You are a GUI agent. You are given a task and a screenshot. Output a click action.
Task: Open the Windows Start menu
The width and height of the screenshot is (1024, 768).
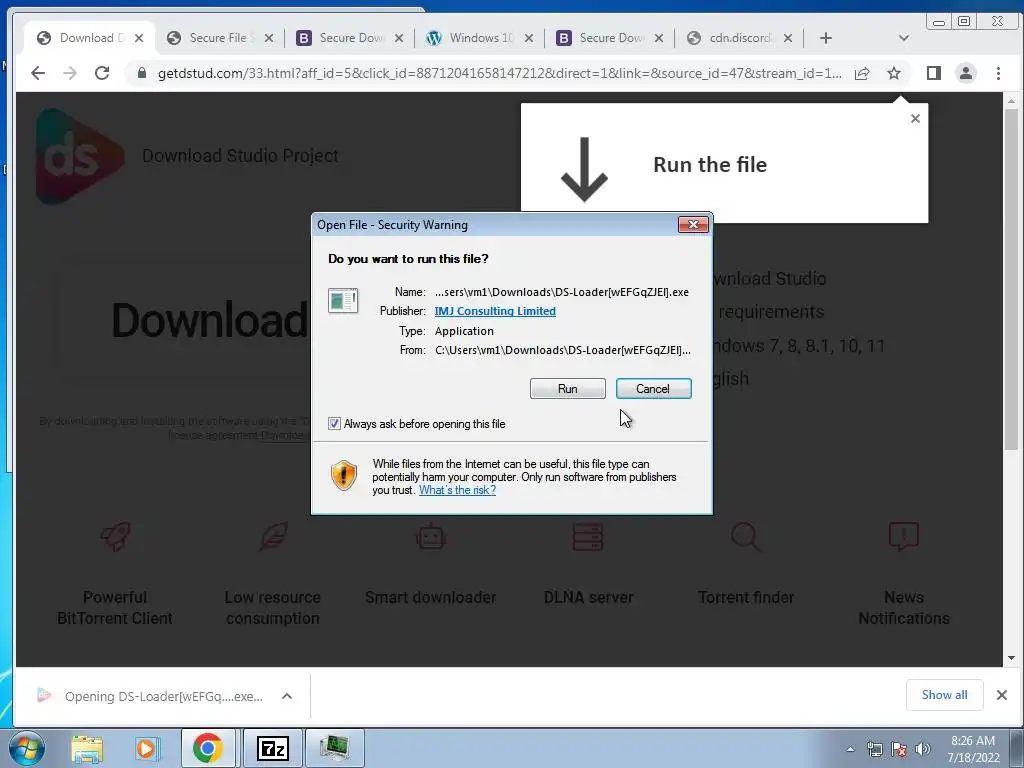tap(27, 748)
